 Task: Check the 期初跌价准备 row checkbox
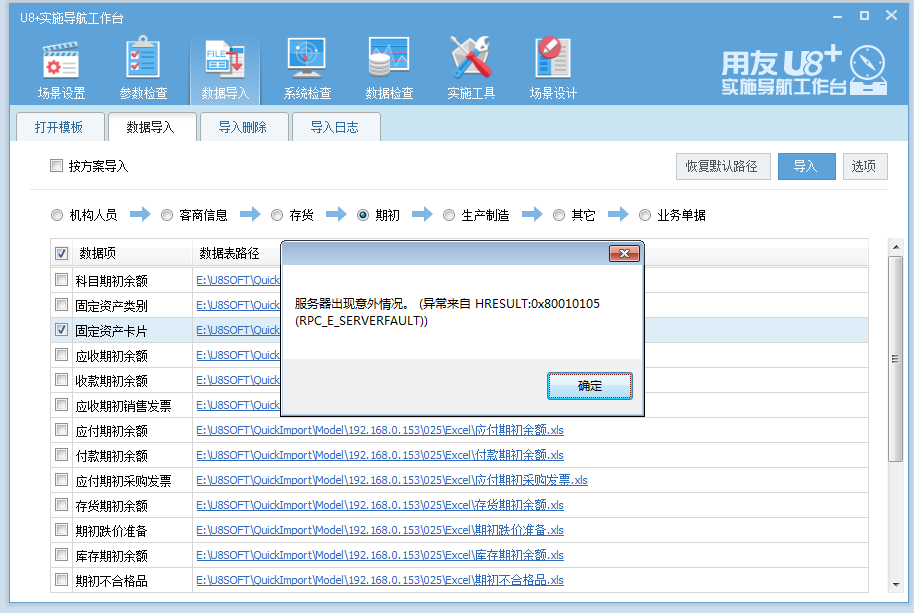pos(61,530)
